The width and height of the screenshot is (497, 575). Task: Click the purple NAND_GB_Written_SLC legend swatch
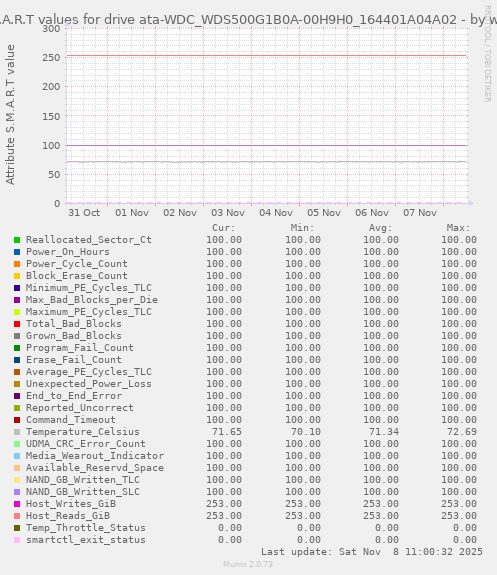pos(17,492)
